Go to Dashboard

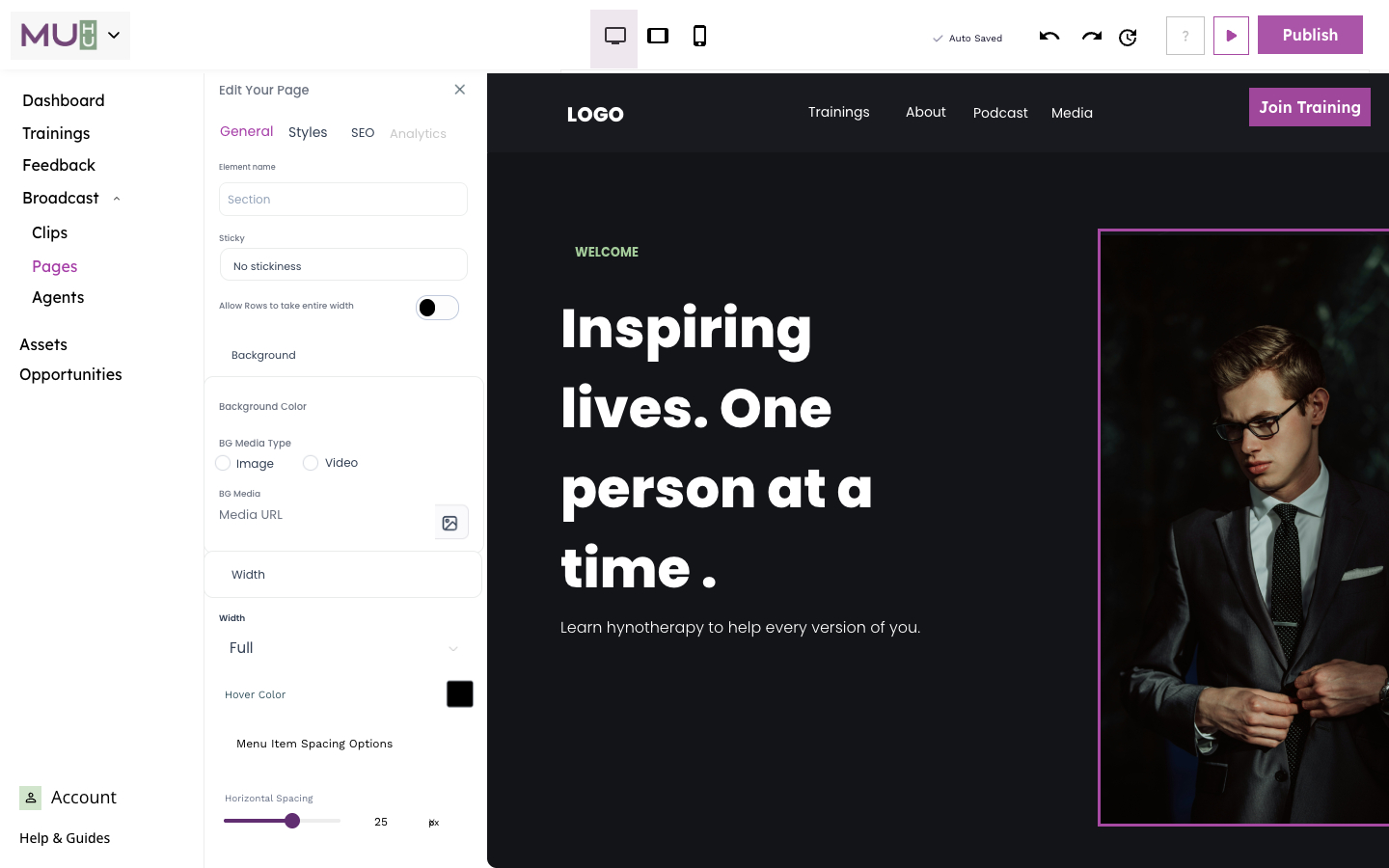[64, 100]
